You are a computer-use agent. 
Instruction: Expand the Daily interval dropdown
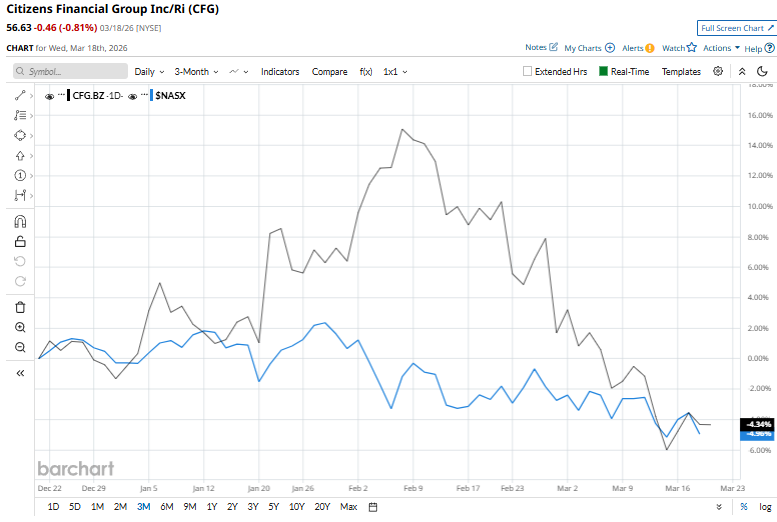coord(148,72)
